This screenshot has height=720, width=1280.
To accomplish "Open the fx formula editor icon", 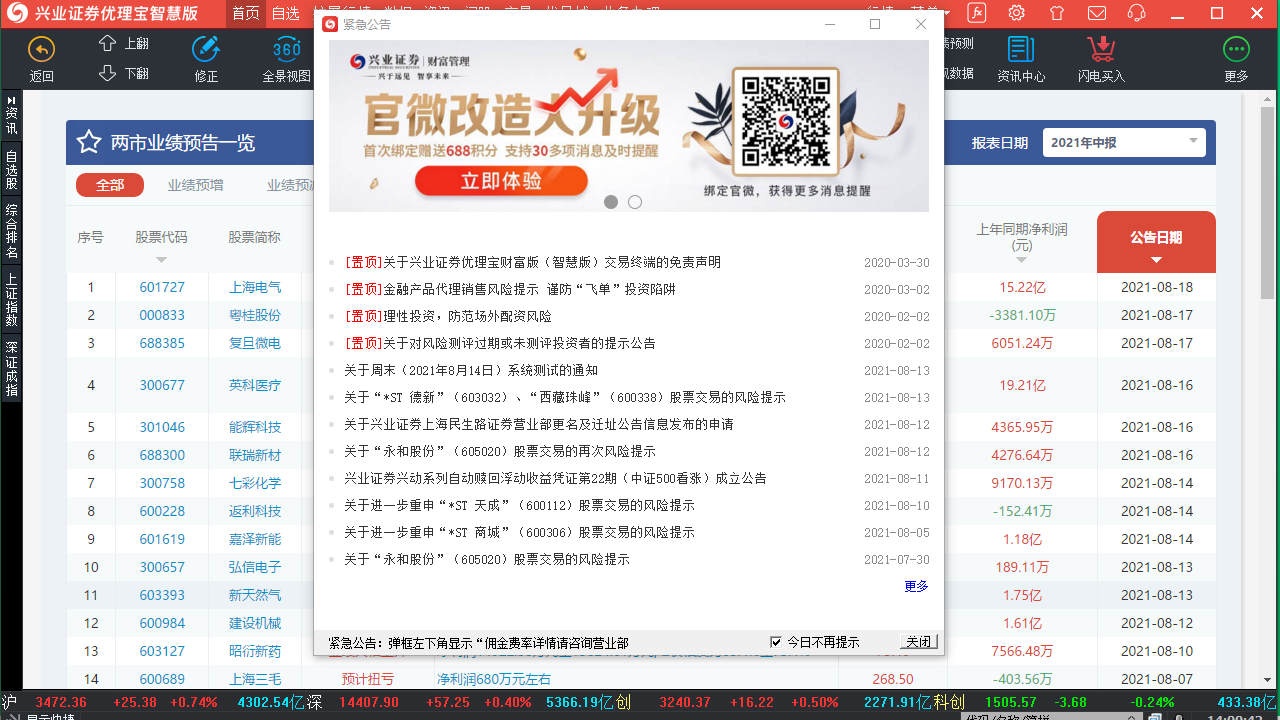I will [x=975, y=13].
